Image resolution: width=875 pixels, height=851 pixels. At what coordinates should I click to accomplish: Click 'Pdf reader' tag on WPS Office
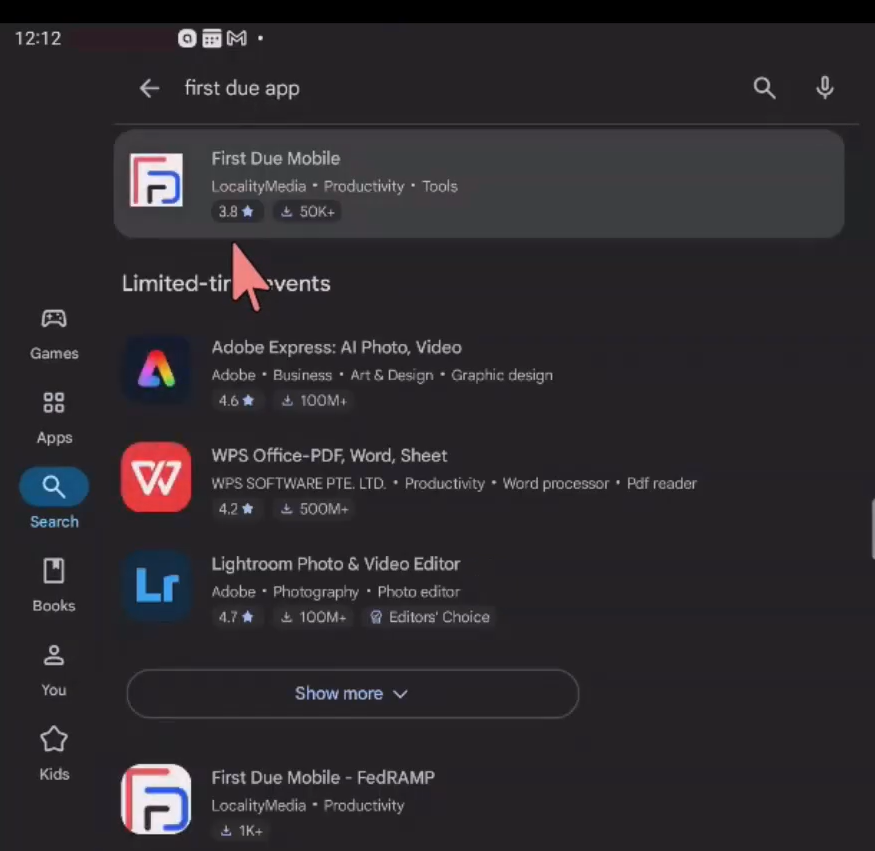click(661, 484)
